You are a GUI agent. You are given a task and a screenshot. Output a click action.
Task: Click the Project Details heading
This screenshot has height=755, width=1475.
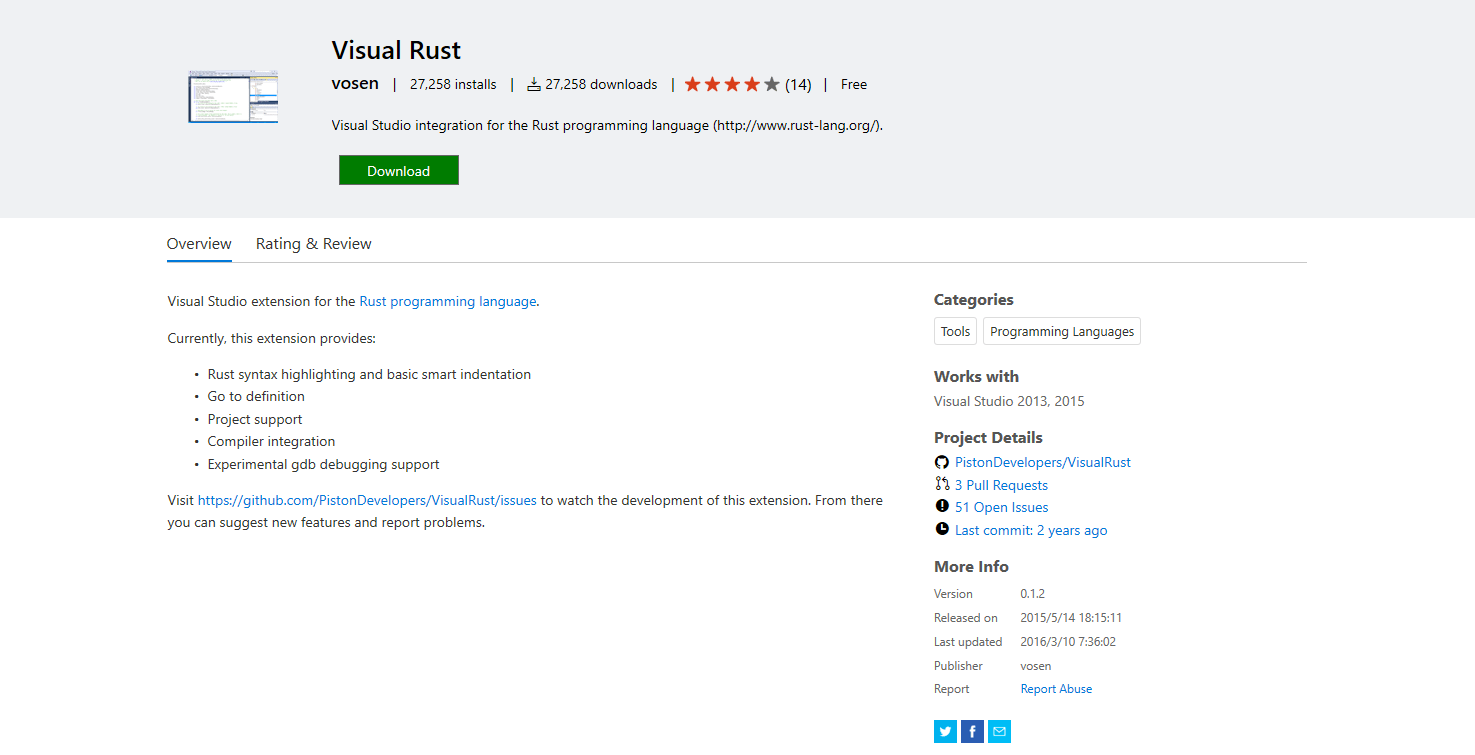(x=988, y=438)
